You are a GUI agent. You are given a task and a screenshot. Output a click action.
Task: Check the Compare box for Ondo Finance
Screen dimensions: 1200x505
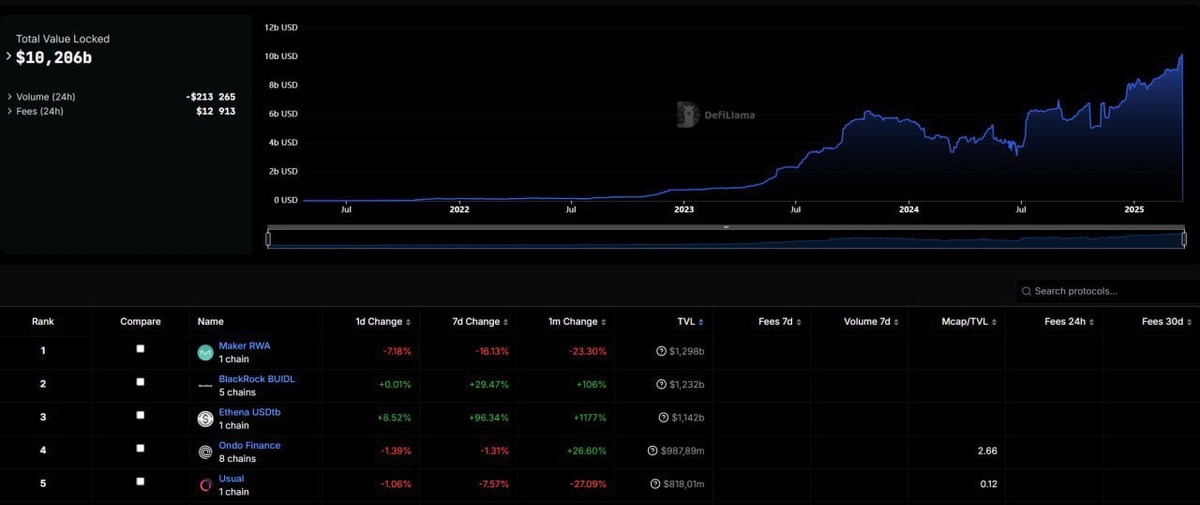click(140, 447)
